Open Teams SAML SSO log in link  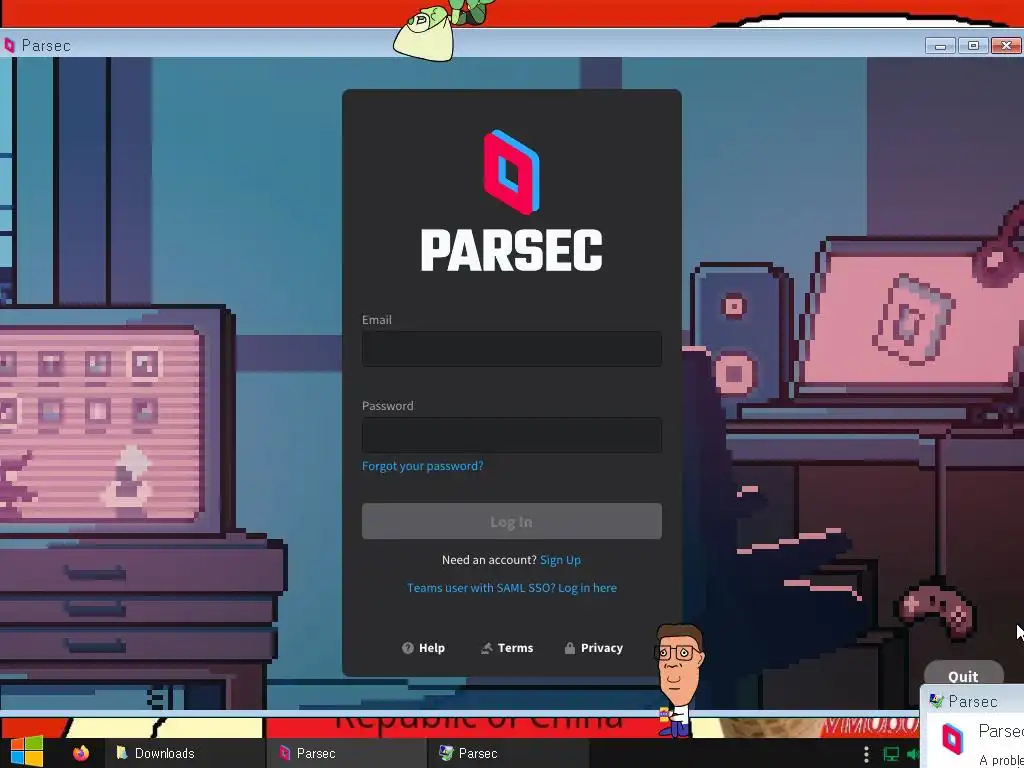pyautogui.click(x=511, y=588)
